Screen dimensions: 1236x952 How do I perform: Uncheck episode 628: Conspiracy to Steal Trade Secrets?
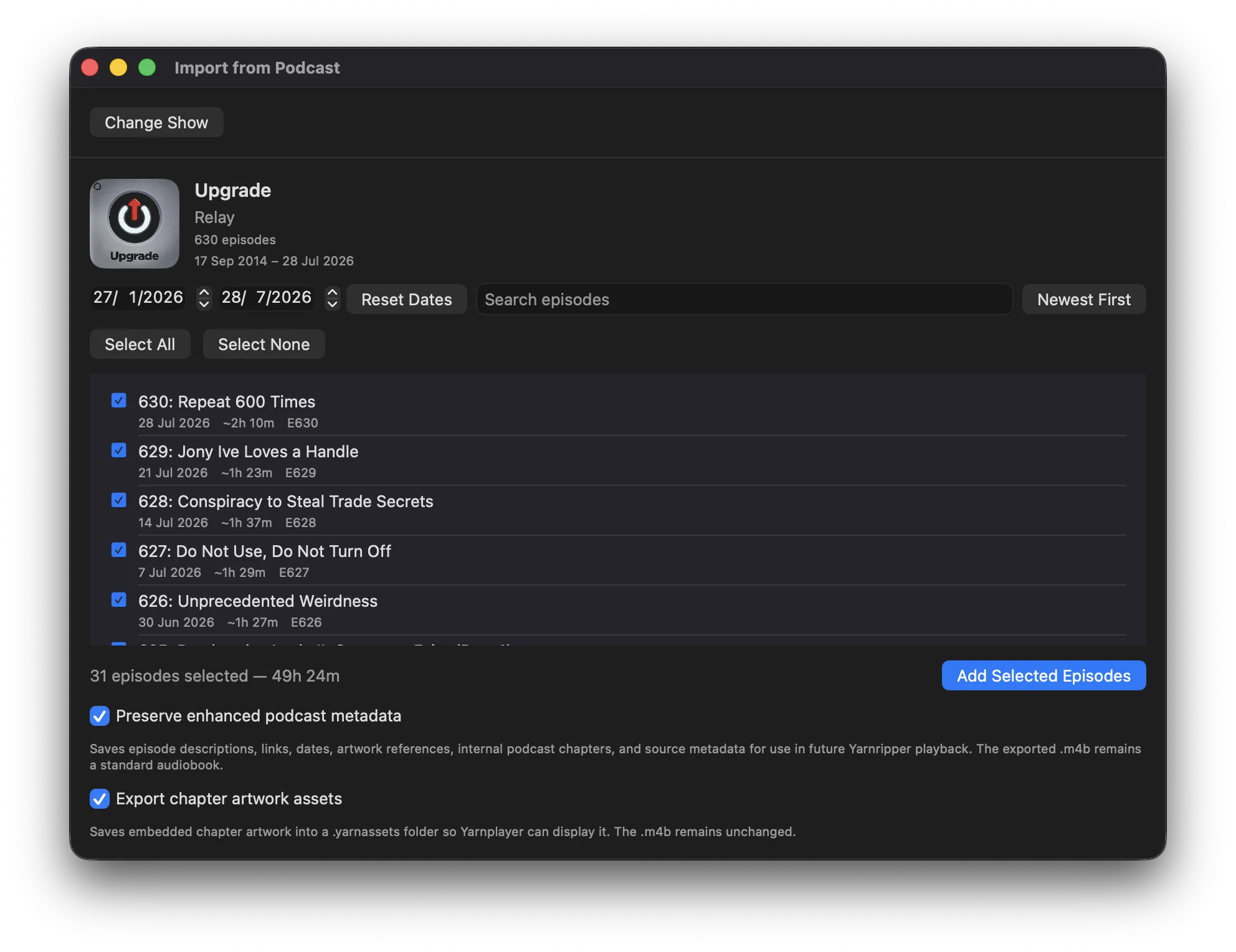[x=119, y=500]
